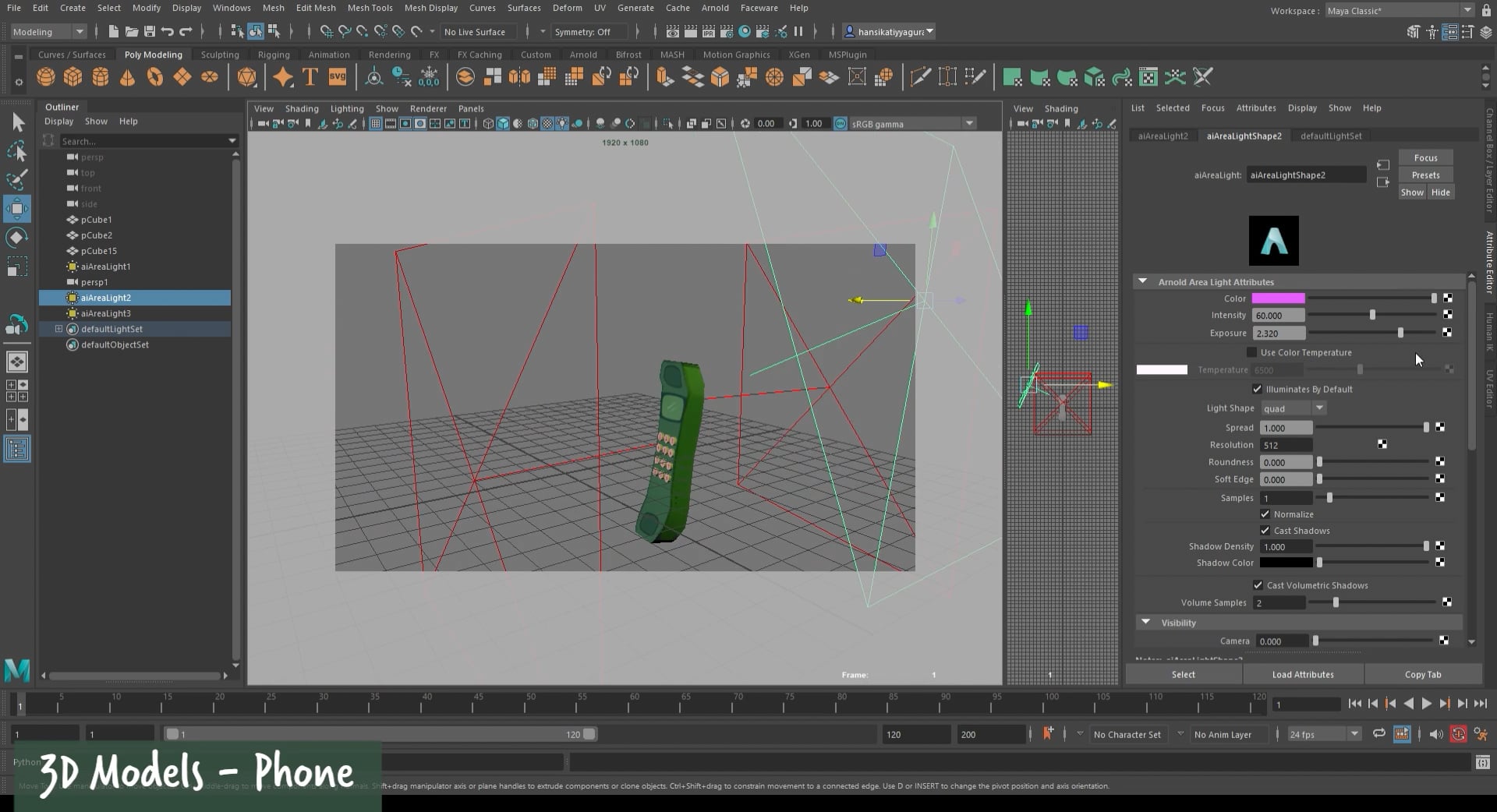Uncheck the Cast Shadows checkbox
The width and height of the screenshot is (1497, 812).
(1265, 531)
